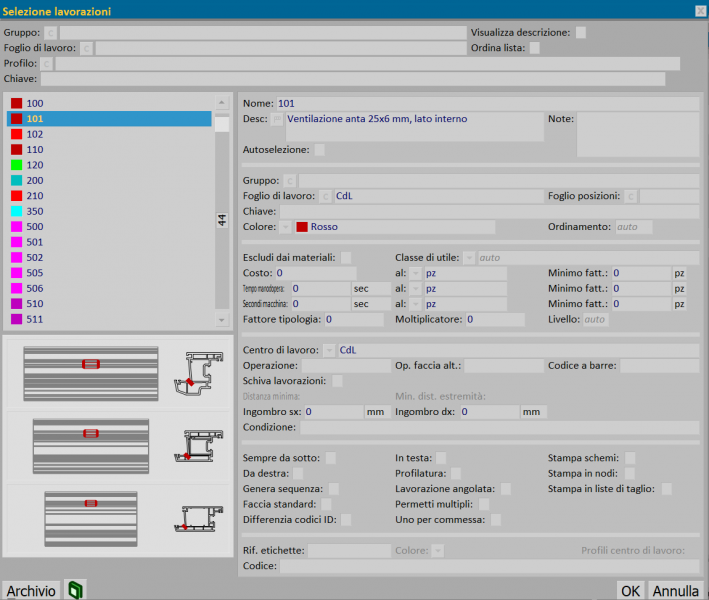
Task: Click the lookup icon beside Foglio posizioni
Action: click(x=631, y=196)
